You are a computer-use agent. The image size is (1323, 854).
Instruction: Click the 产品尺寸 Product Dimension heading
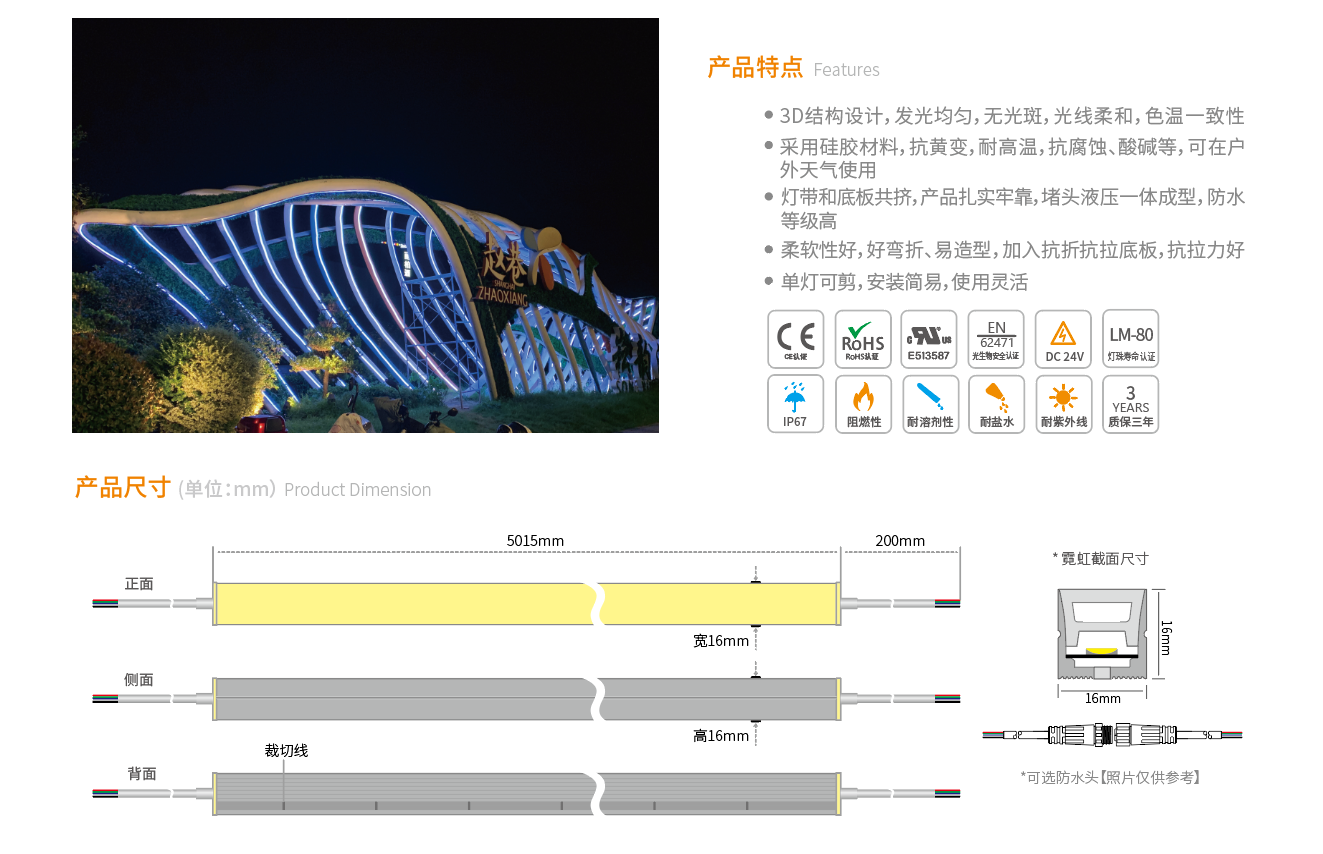pyautogui.click(x=253, y=489)
